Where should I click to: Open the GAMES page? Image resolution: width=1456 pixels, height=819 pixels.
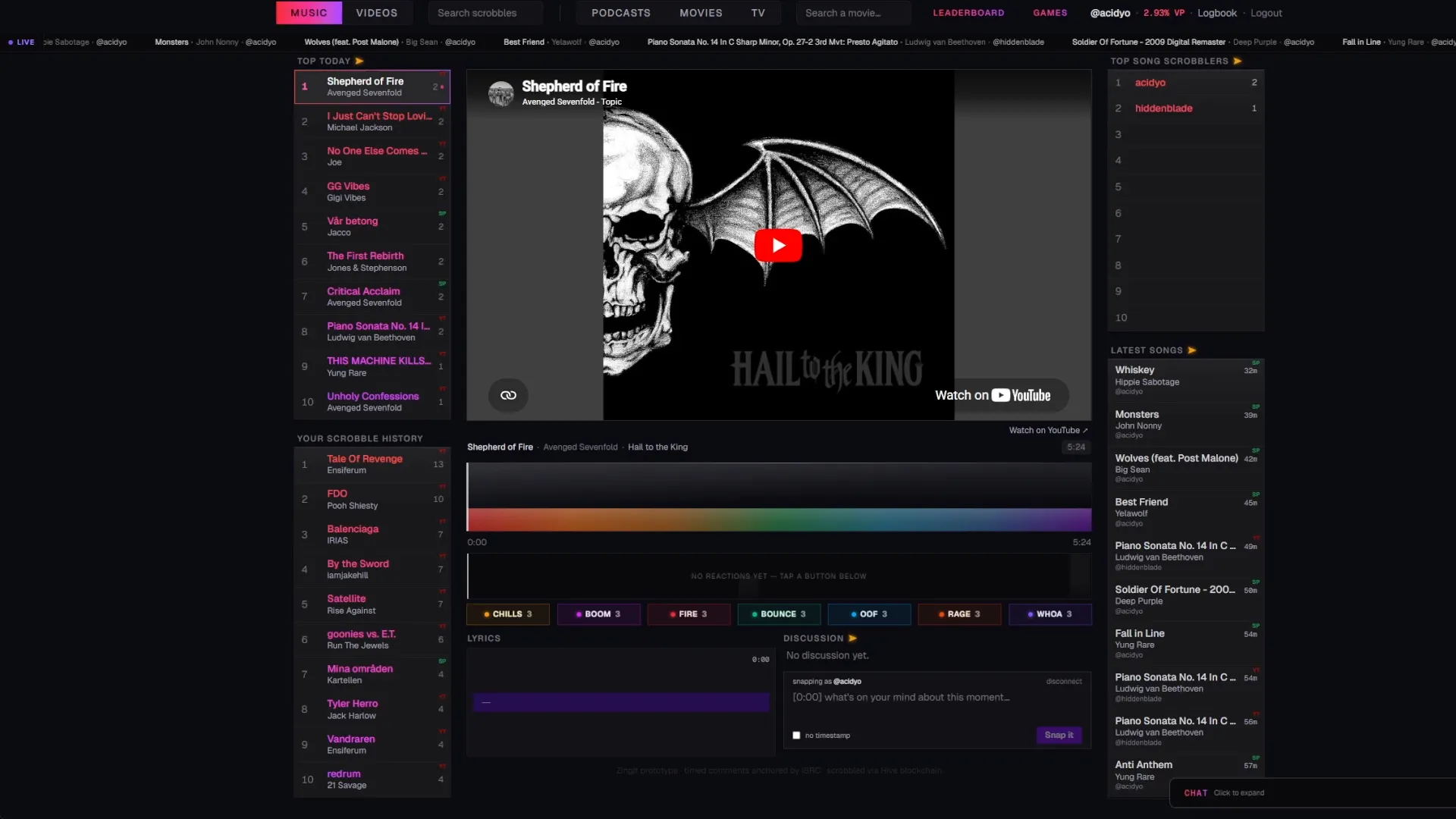pyautogui.click(x=1050, y=13)
